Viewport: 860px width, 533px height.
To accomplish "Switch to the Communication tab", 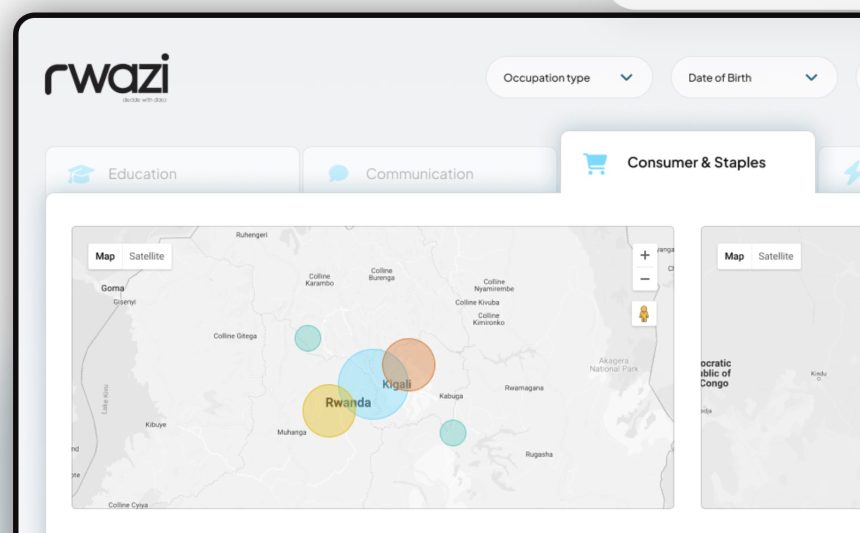I will (x=429, y=171).
